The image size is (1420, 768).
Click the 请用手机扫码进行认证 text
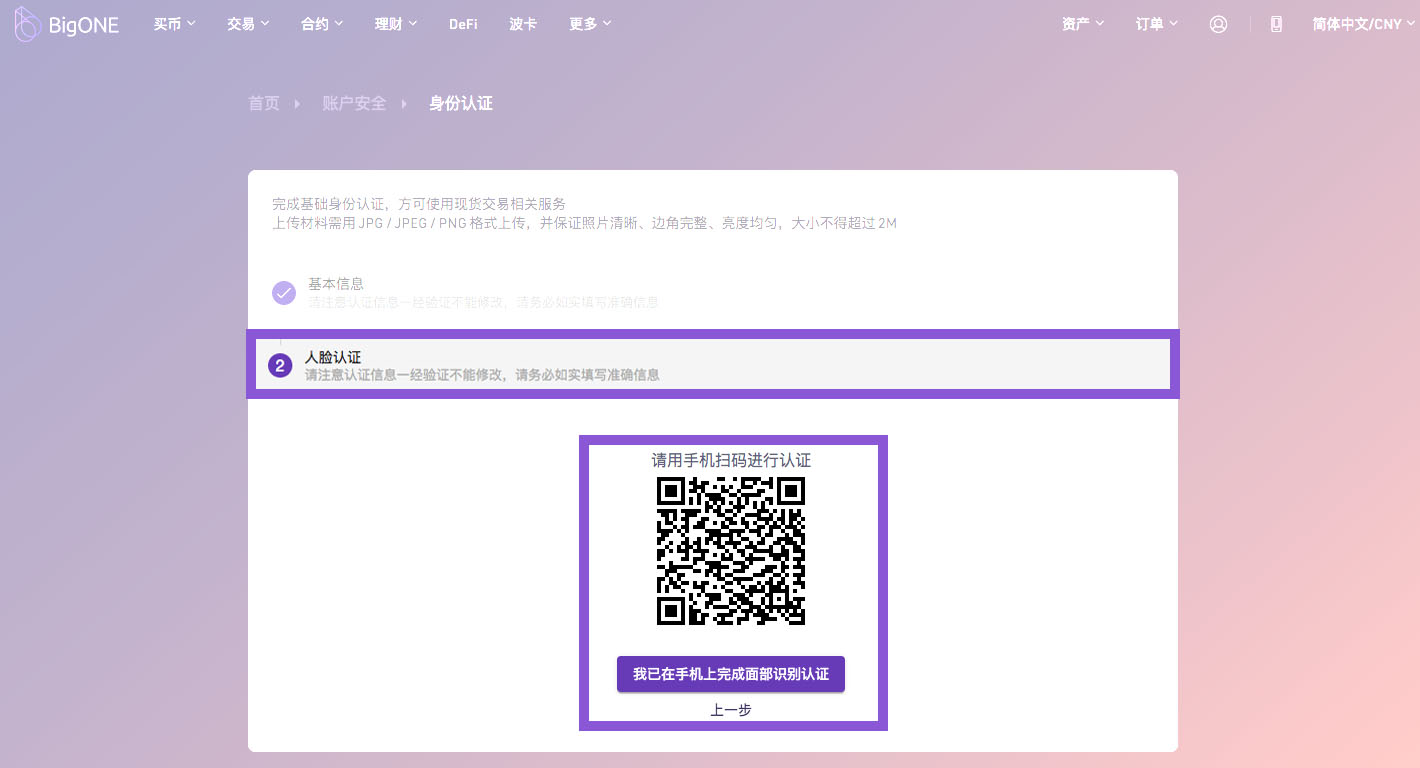click(x=731, y=461)
